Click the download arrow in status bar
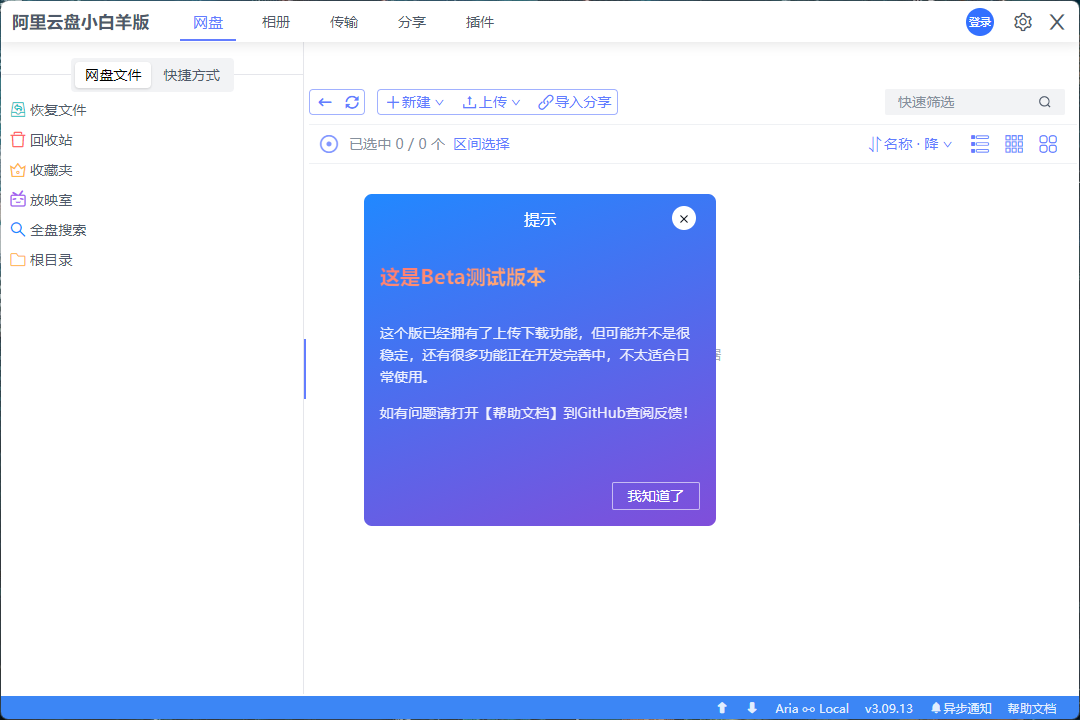Viewport: 1080px width, 720px height. pyautogui.click(x=752, y=708)
